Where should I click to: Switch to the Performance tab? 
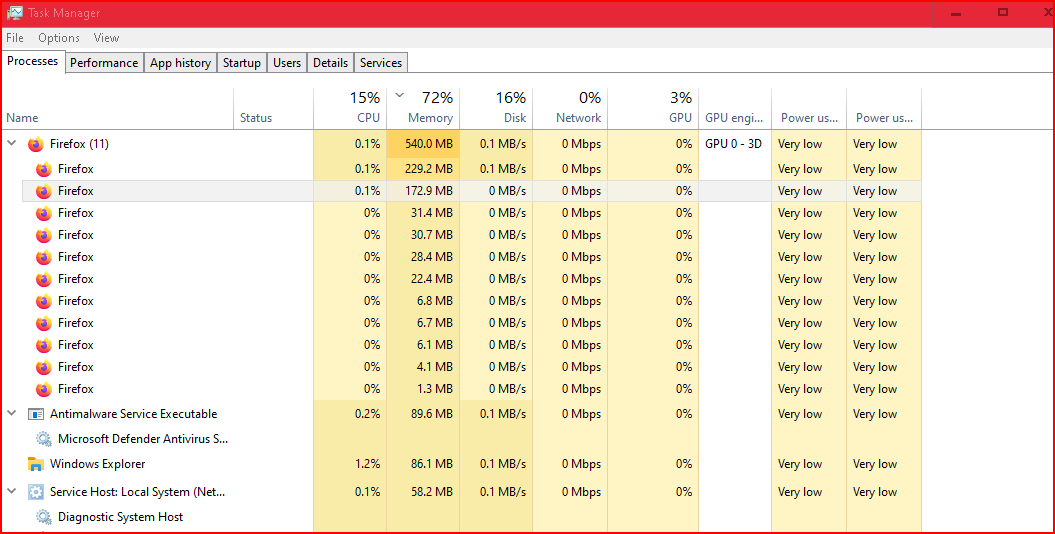coord(104,63)
